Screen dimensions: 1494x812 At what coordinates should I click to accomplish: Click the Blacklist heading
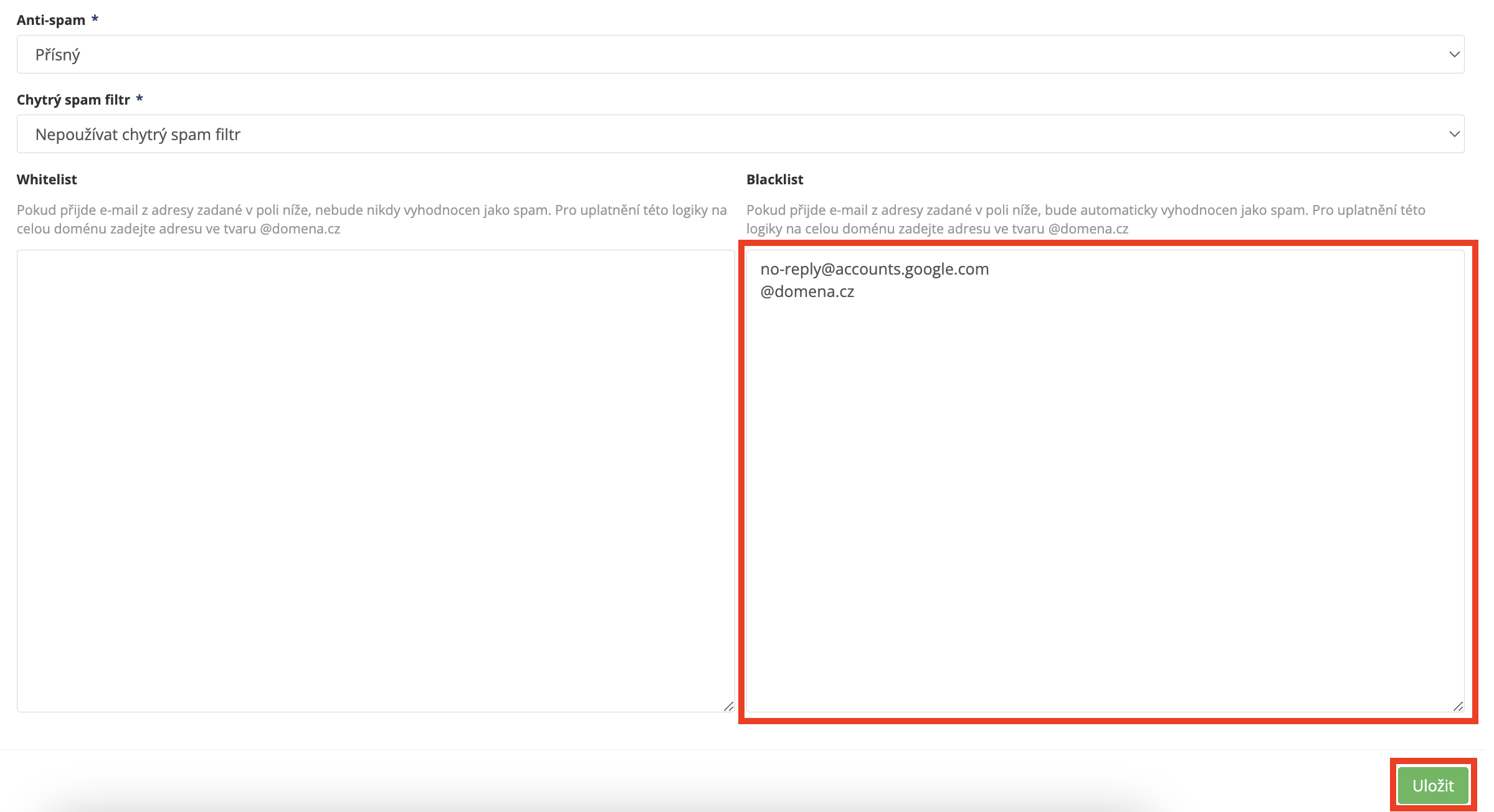pyautogui.click(x=774, y=179)
